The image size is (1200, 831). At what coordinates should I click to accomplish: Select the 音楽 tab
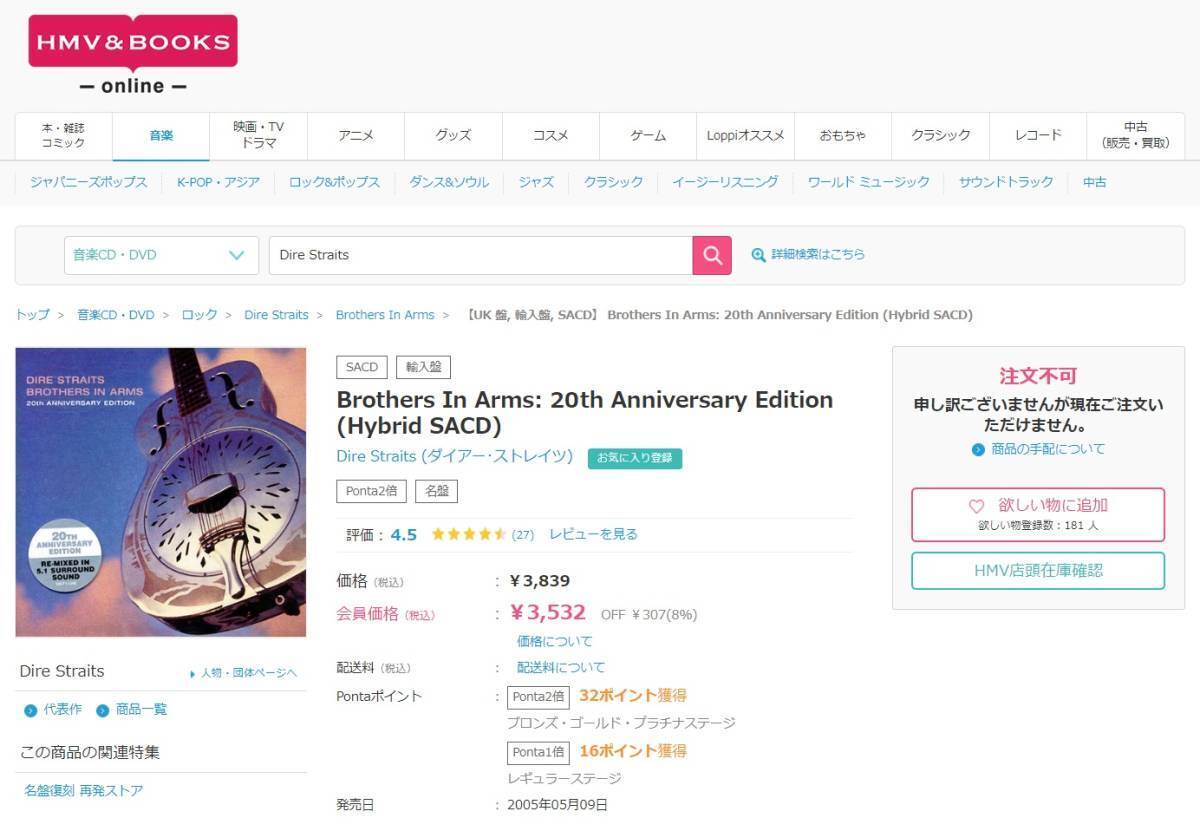pos(161,135)
